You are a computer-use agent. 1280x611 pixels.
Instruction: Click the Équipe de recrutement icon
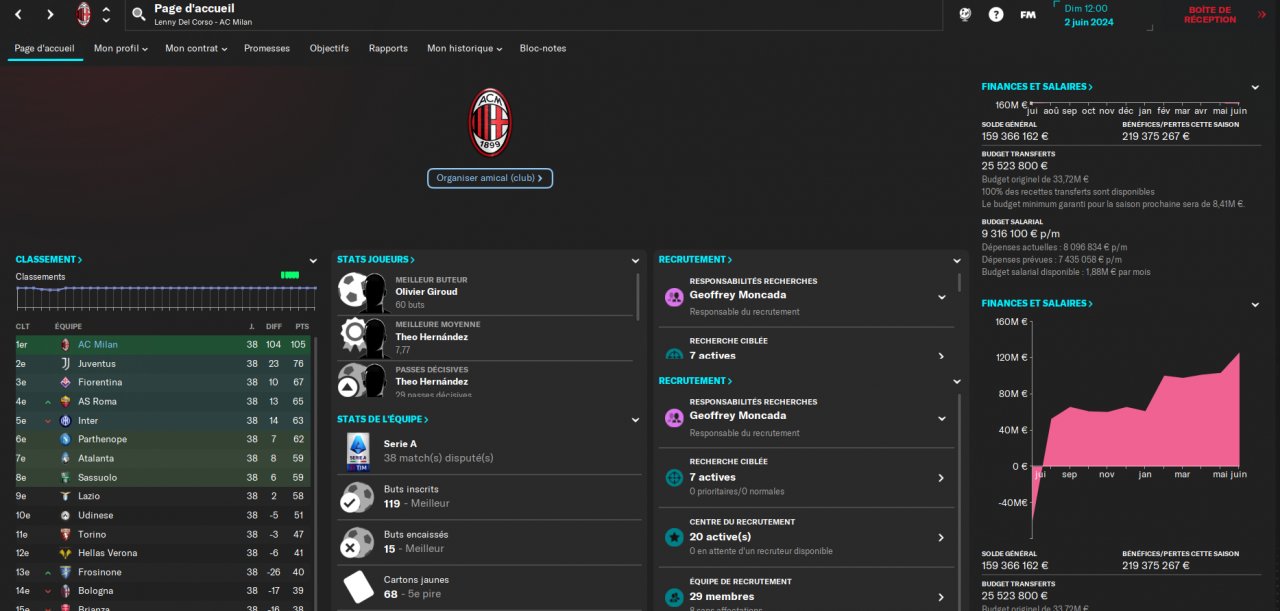point(674,597)
